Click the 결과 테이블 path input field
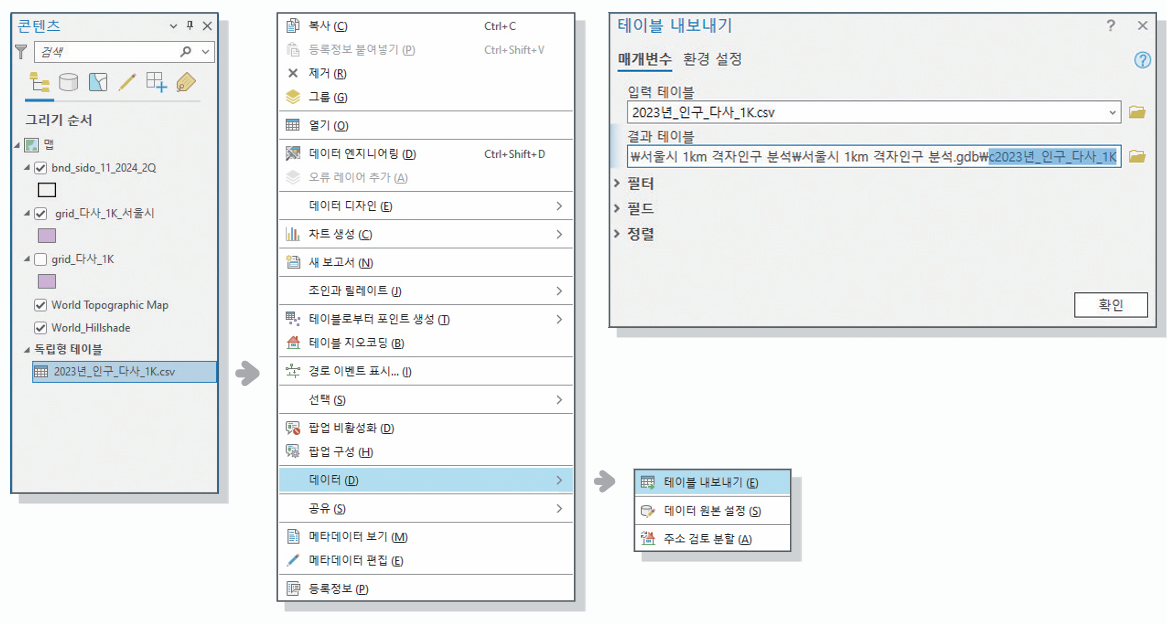This screenshot has width=1167, height=624. (875, 156)
